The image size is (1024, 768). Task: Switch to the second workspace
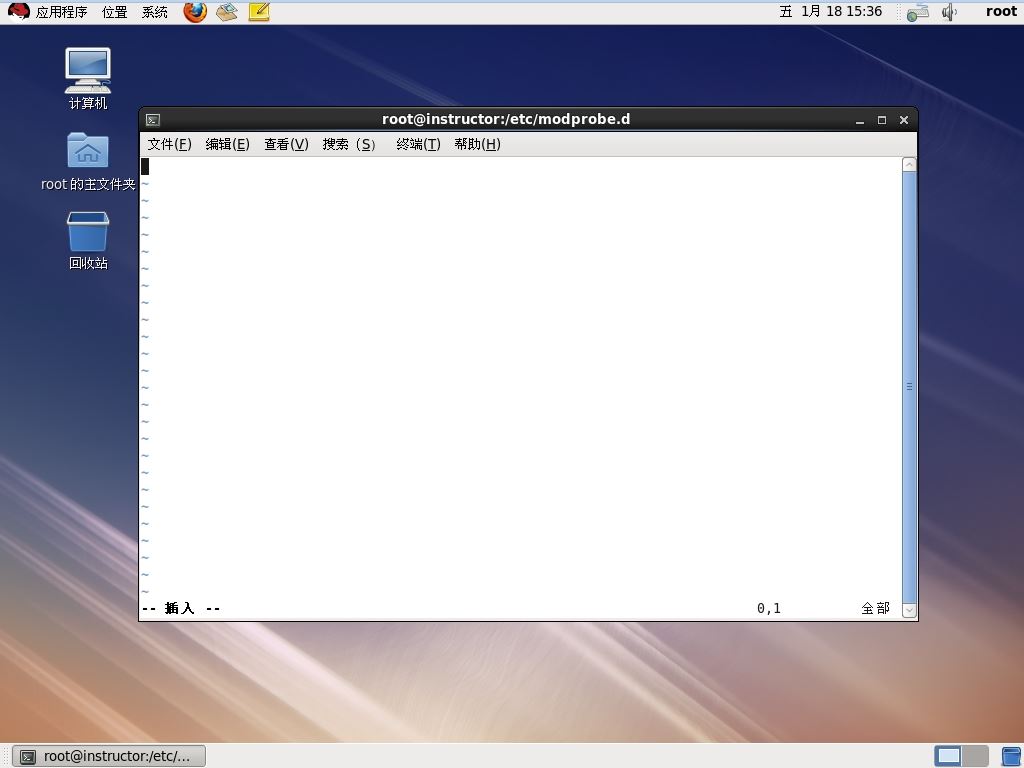975,756
